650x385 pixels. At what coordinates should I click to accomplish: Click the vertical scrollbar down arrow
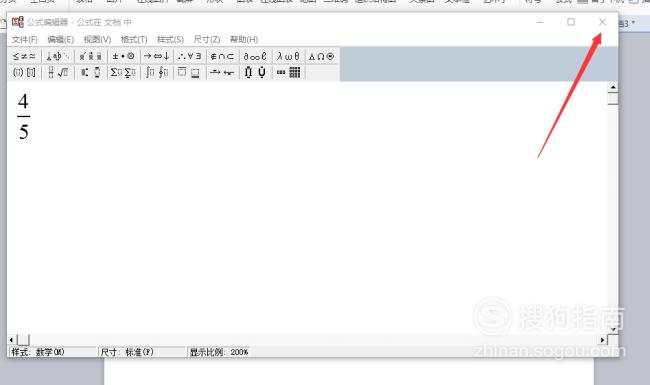(613, 329)
